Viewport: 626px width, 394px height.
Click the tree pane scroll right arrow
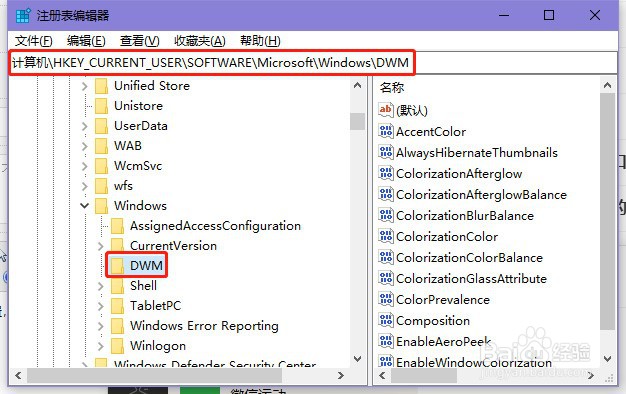pos(340,376)
